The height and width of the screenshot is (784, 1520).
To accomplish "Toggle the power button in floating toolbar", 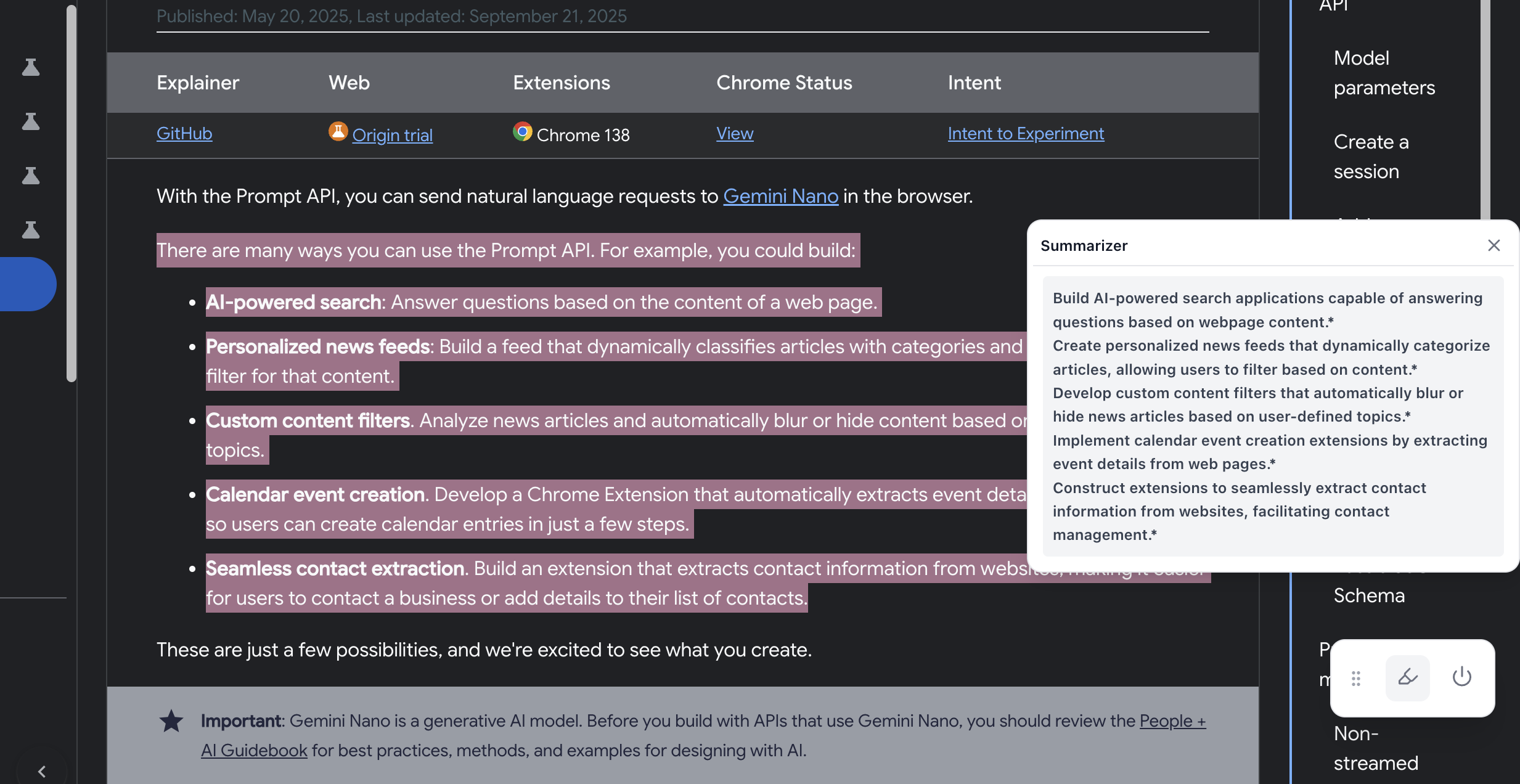I will pyautogui.click(x=1461, y=677).
